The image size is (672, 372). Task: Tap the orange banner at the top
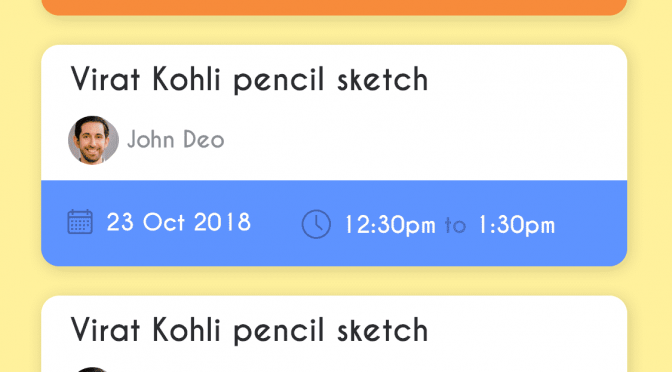(x=334, y=7)
